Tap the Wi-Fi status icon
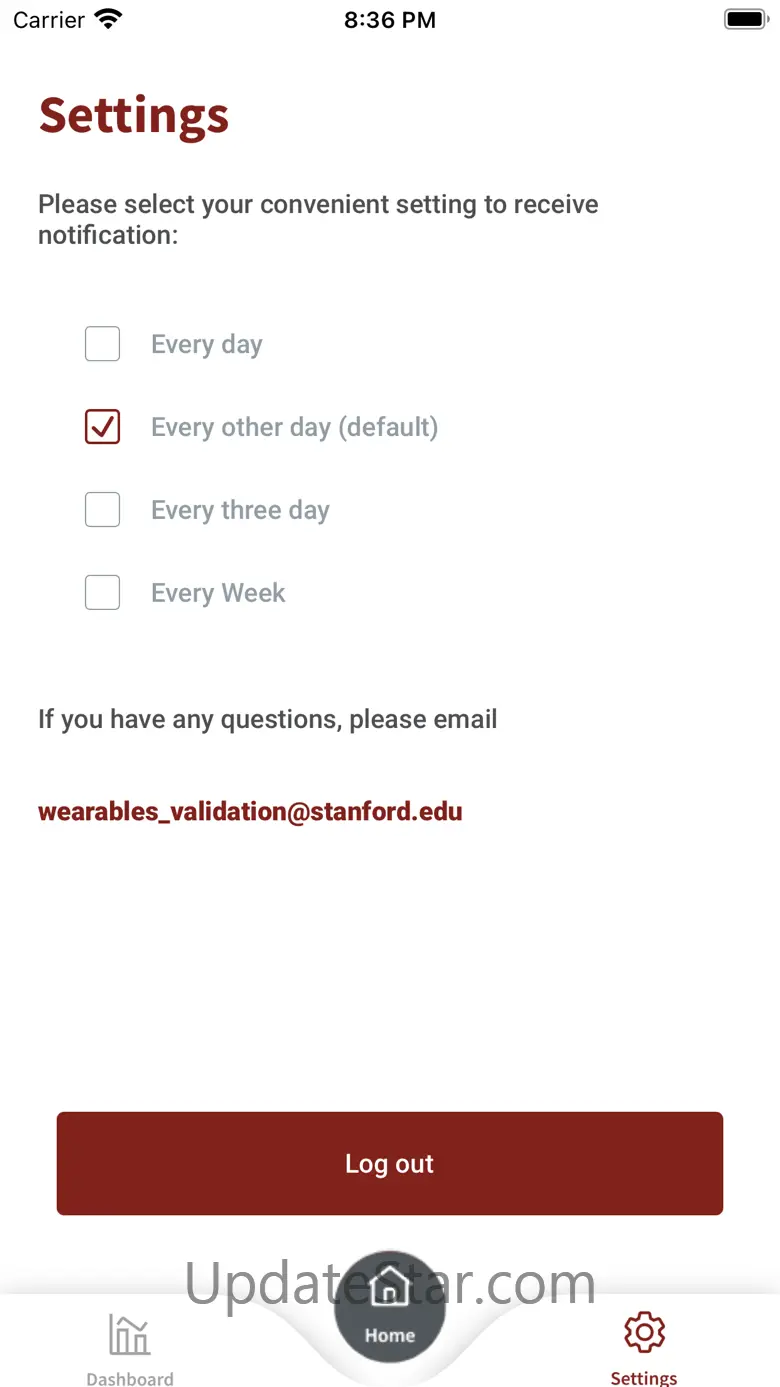 point(108,19)
